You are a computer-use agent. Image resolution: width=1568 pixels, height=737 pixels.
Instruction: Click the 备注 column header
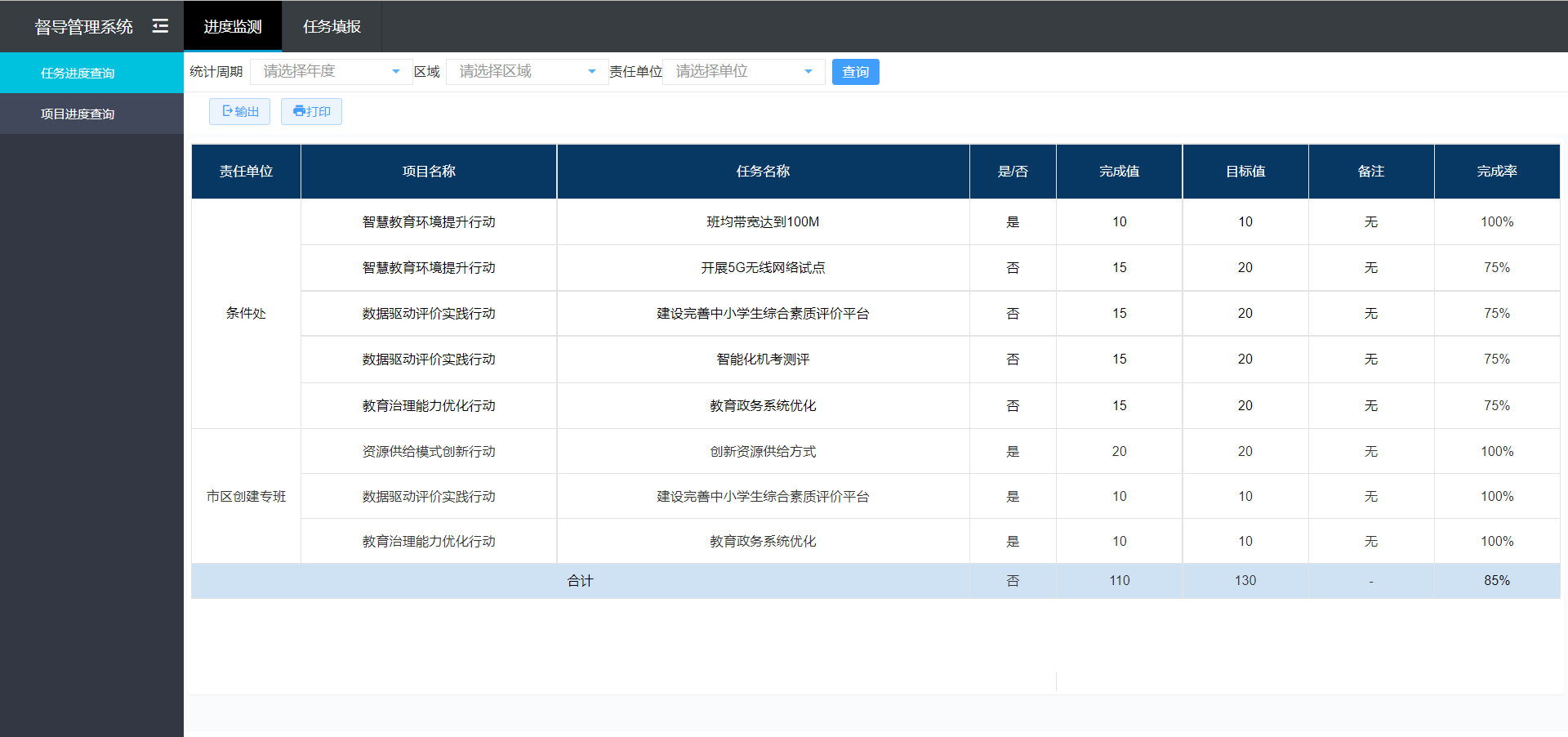1371,172
